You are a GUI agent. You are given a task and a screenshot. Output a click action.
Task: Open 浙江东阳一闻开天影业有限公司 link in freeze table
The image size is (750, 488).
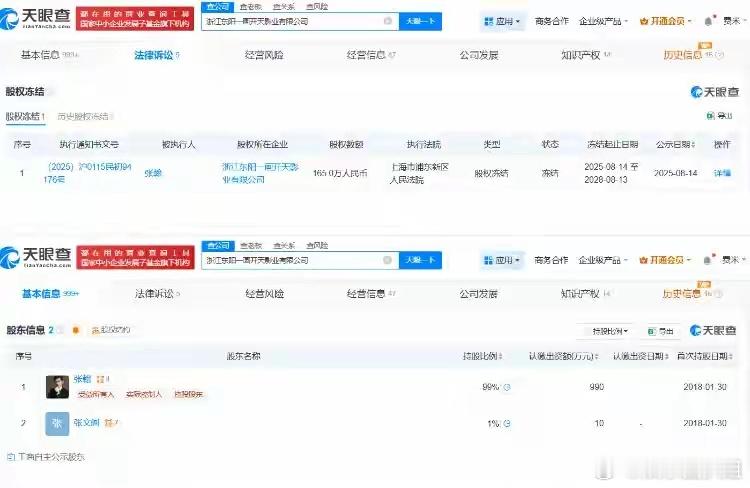pos(261,173)
